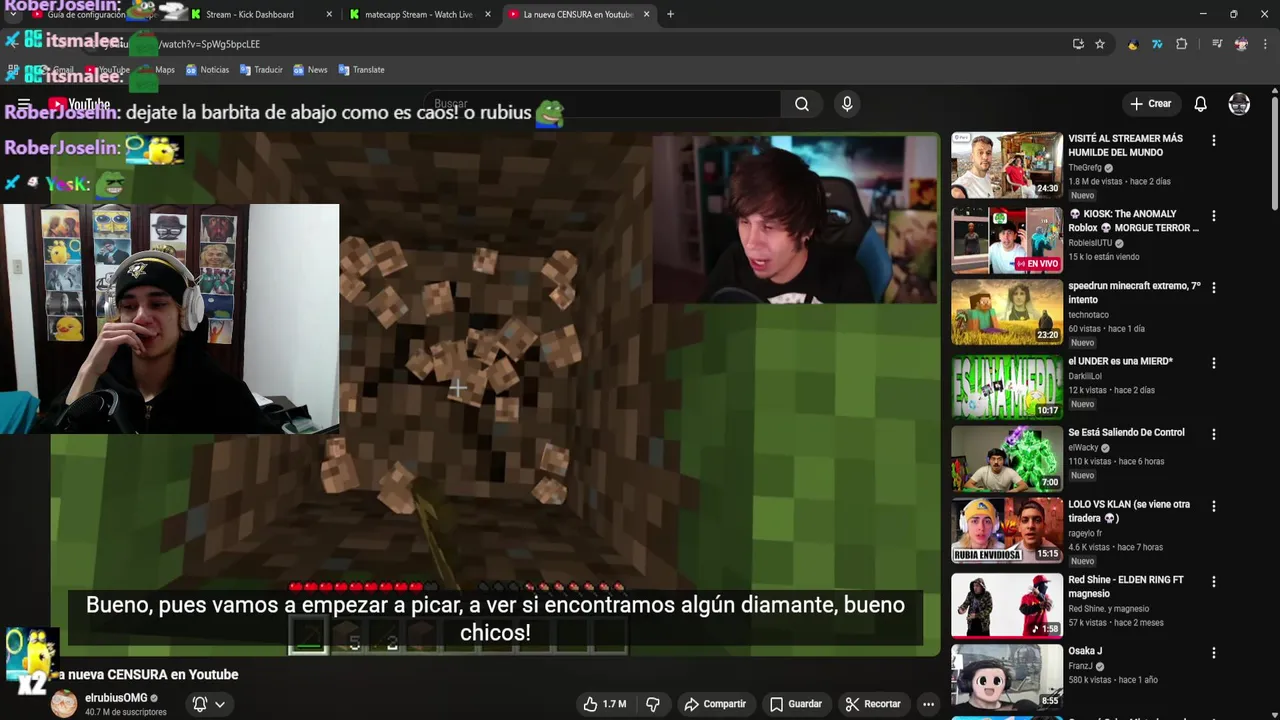Open the KIOSK live stream thumbnail
Image resolution: width=1280 pixels, height=720 pixels.
[1006, 240]
